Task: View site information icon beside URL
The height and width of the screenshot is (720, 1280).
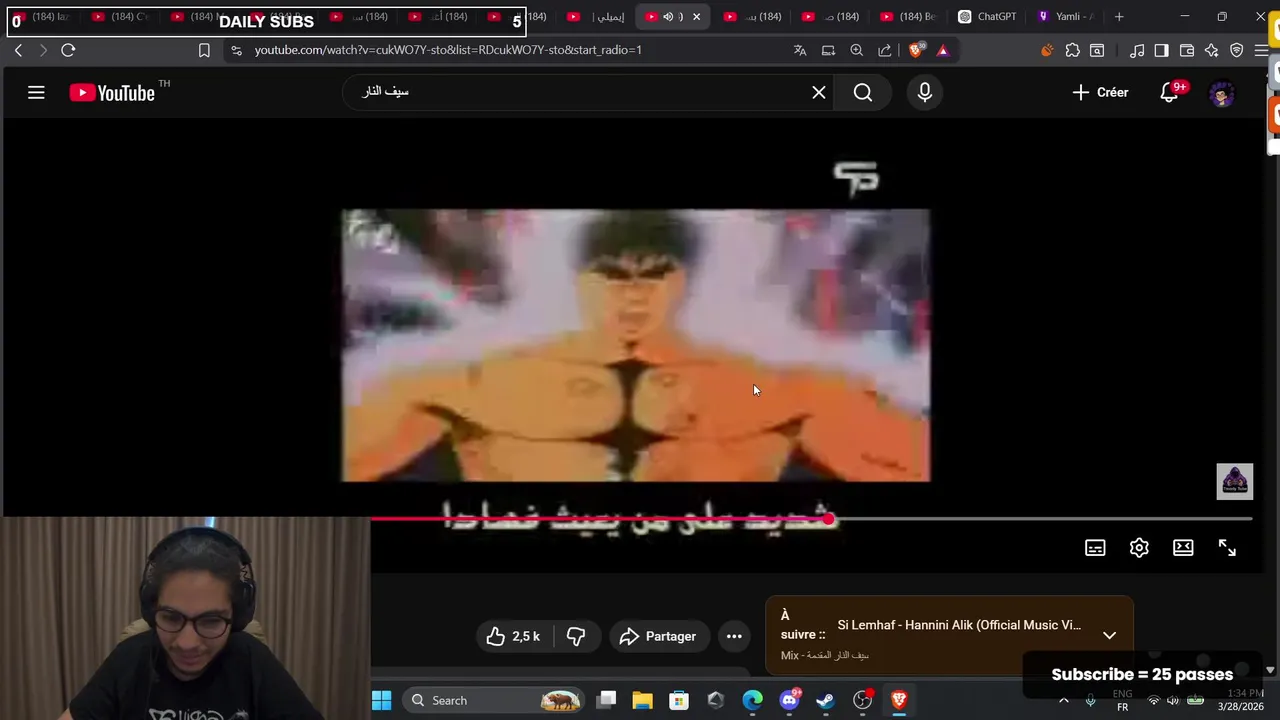Action: click(x=236, y=50)
